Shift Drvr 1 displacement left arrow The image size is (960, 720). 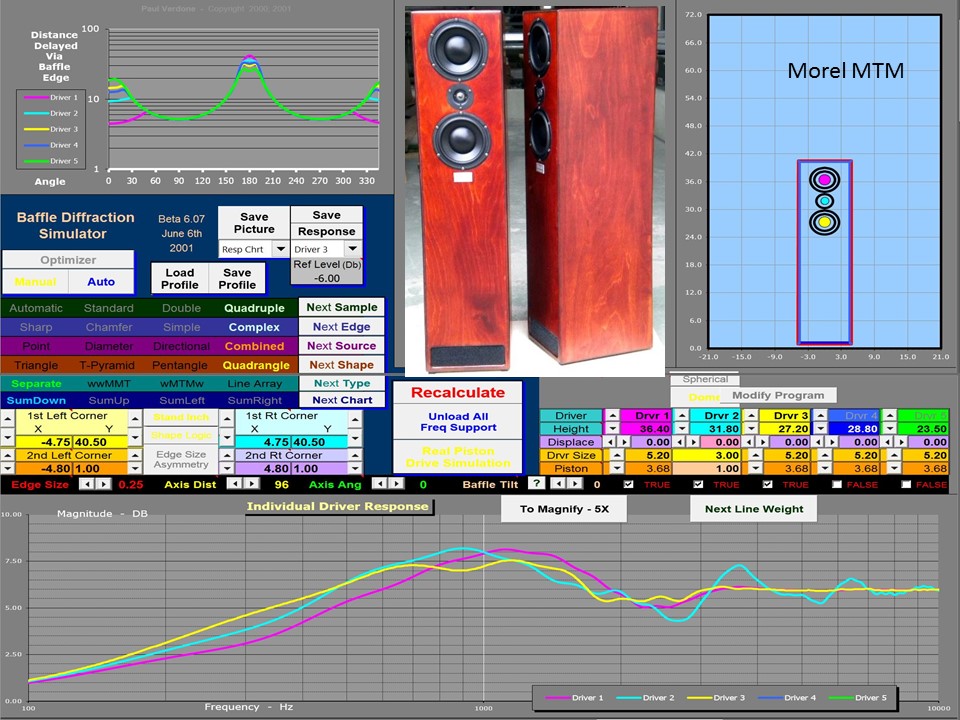click(610, 442)
